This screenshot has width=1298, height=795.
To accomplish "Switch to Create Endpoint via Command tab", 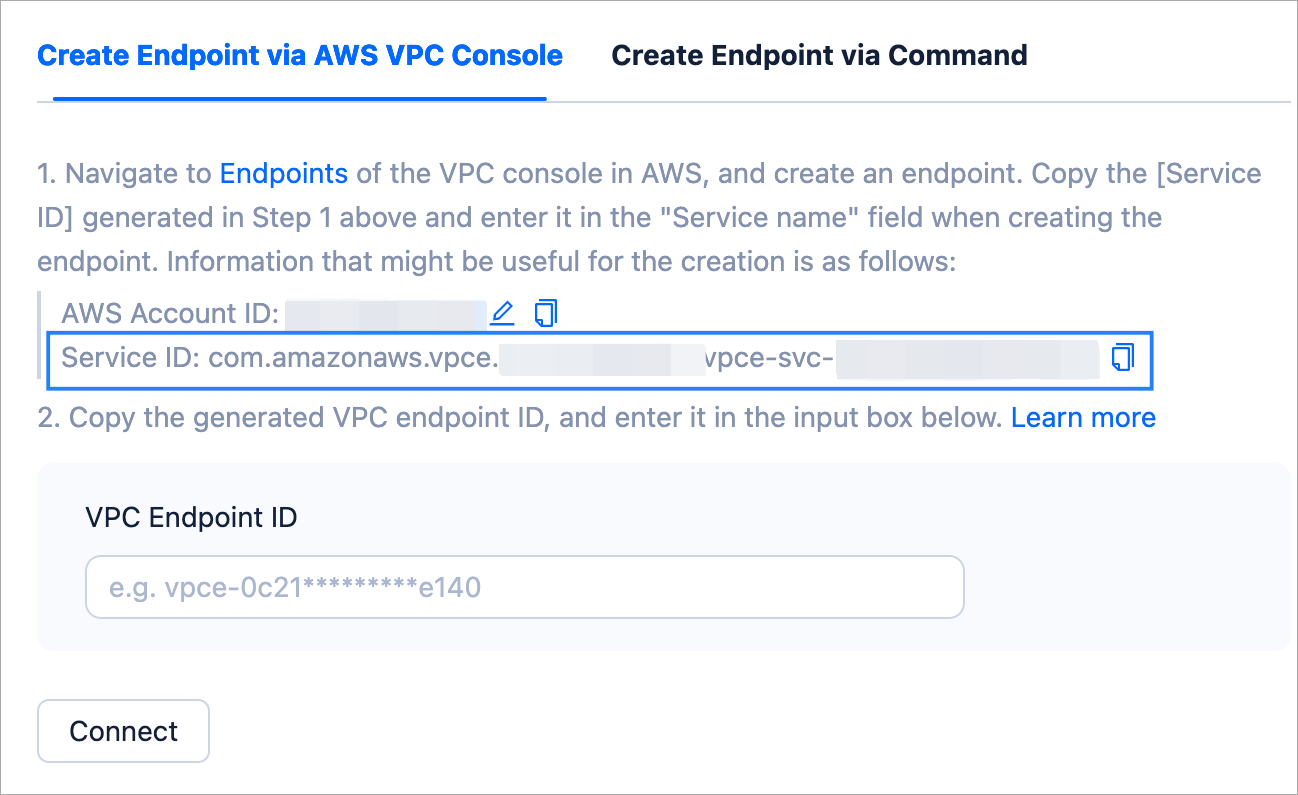I will pyautogui.click(x=819, y=55).
